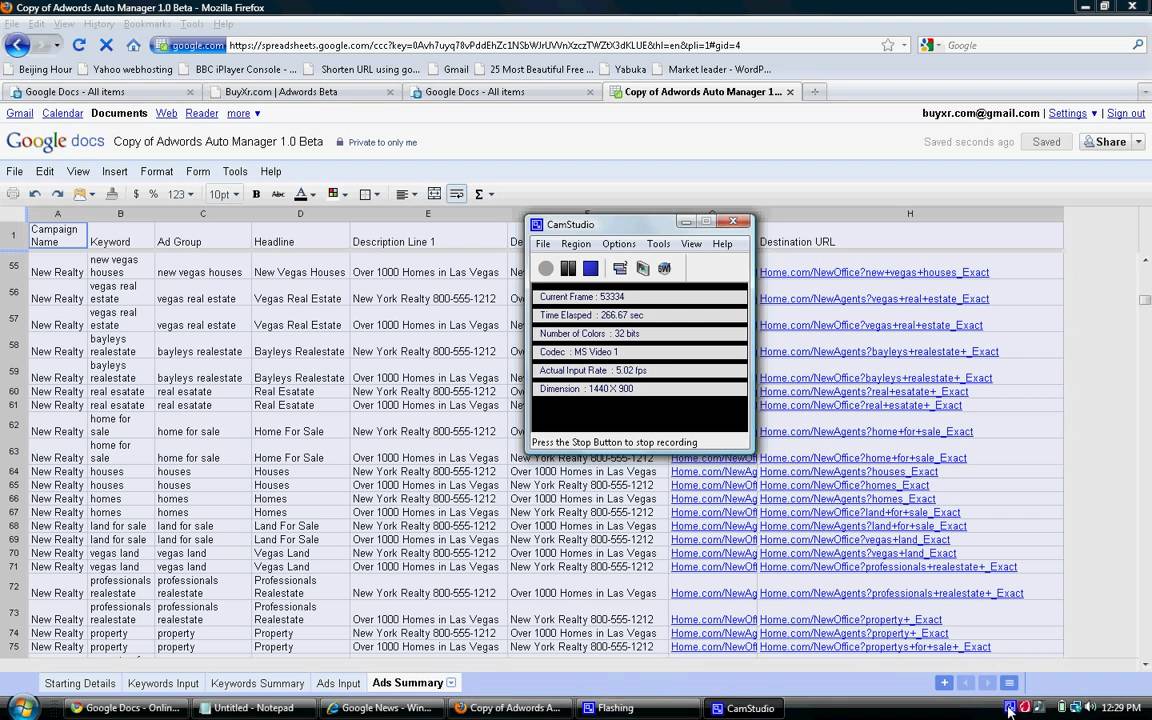Click the CamStudio blue Stop button
This screenshot has height=720, width=1152.
pyautogui.click(x=591, y=268)
